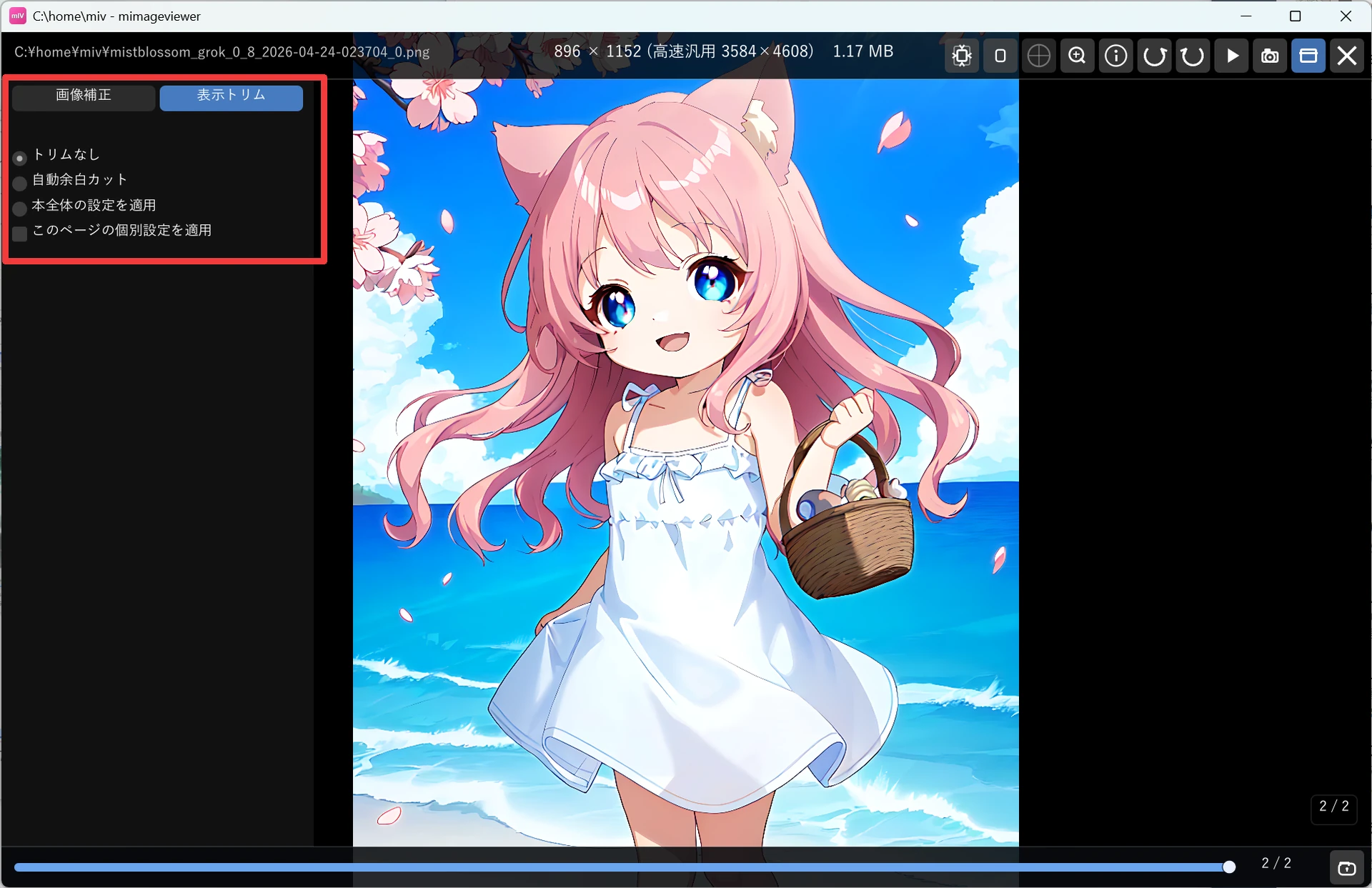Close viewer with the toolbar X icon

coord(1347,56)
